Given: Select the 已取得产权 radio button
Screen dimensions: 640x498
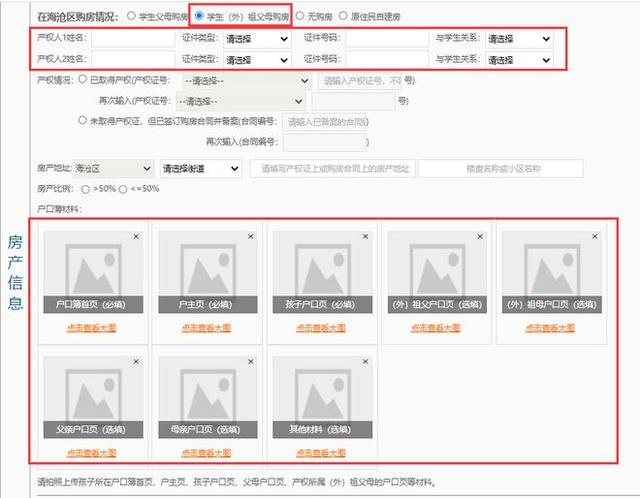Looking at the screenshot, I should click(82, 79).
